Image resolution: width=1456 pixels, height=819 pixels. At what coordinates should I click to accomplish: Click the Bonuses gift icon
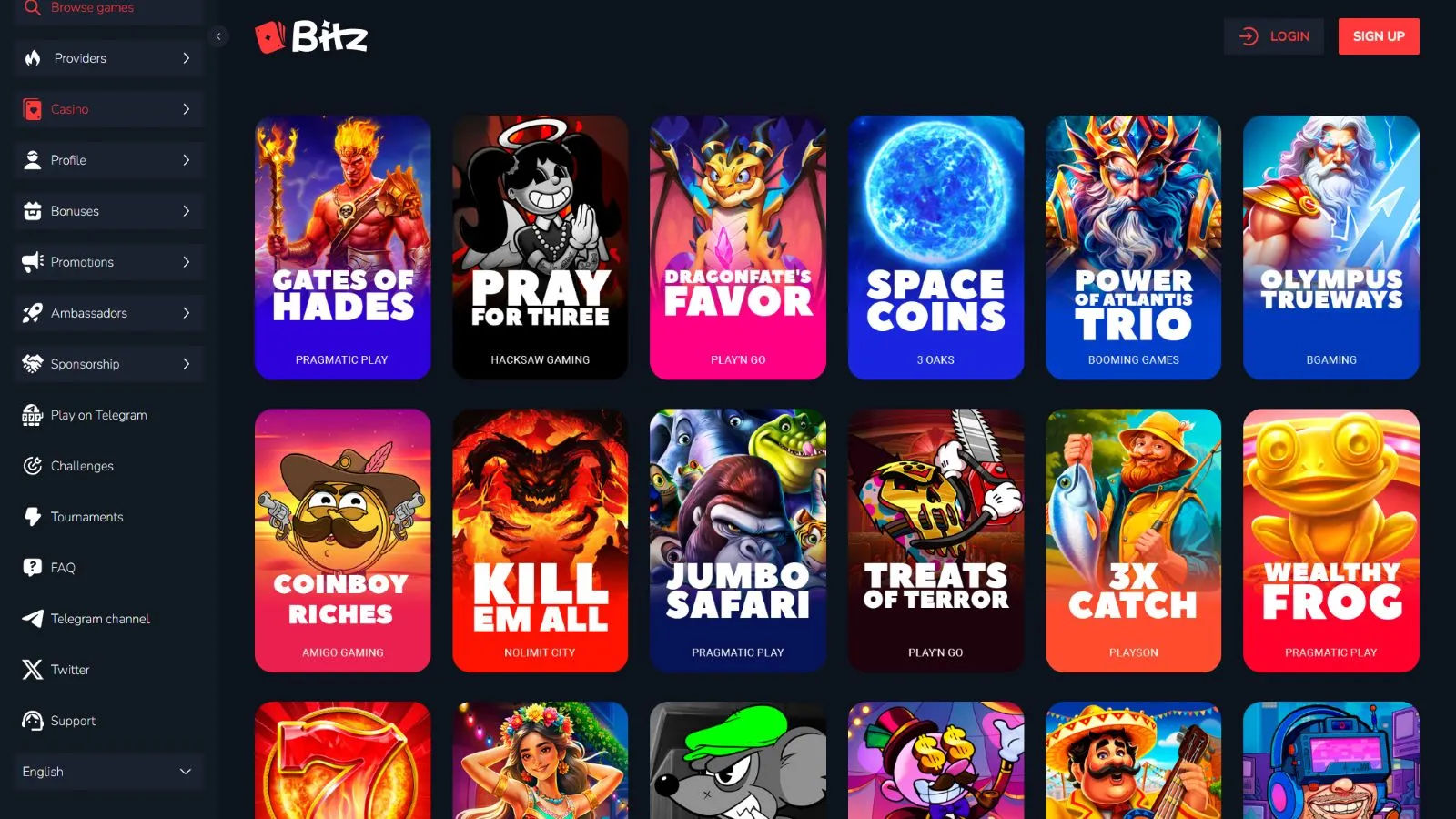(x=33, y=211)
